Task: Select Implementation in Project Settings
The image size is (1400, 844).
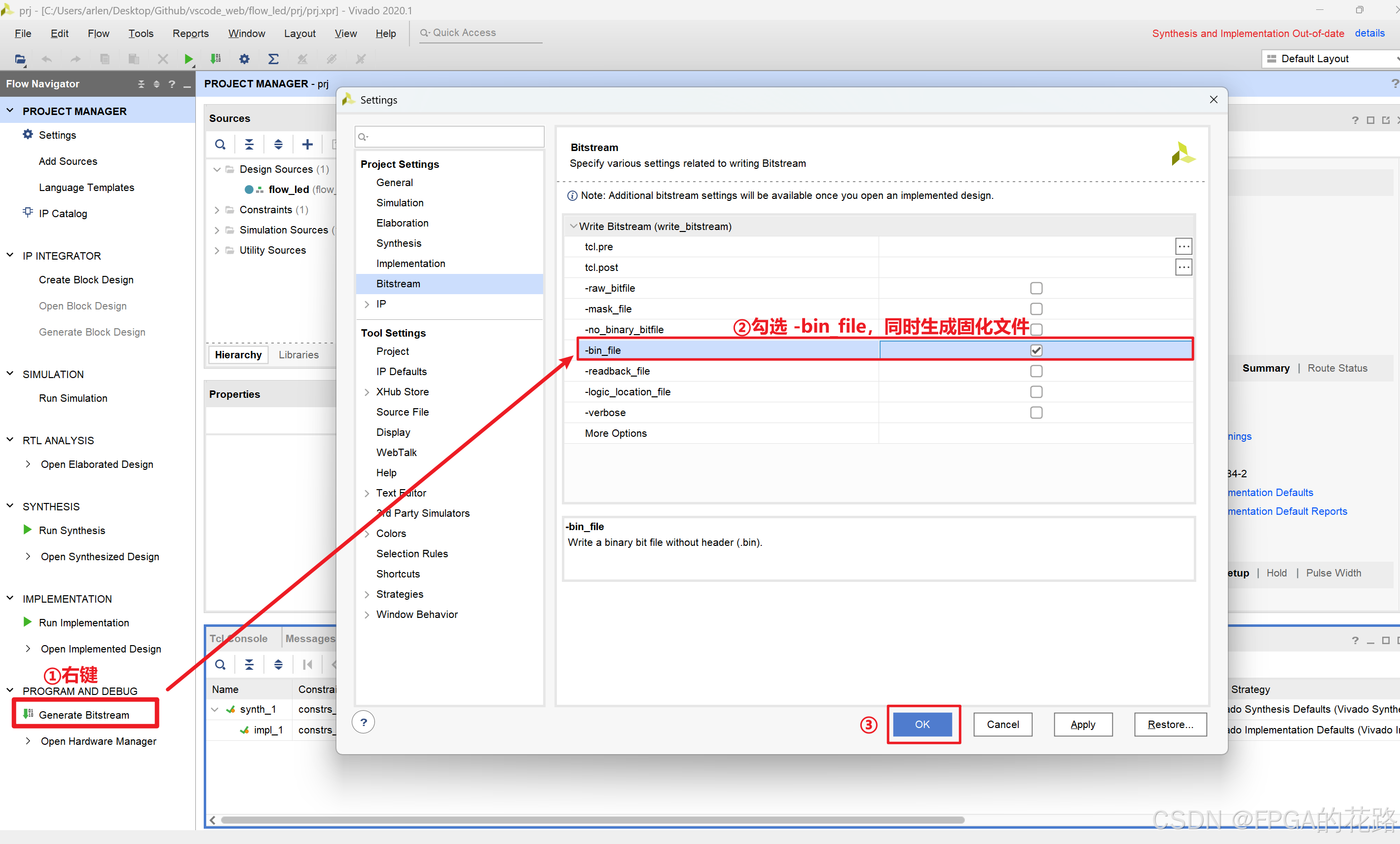Action: (410, 263)
